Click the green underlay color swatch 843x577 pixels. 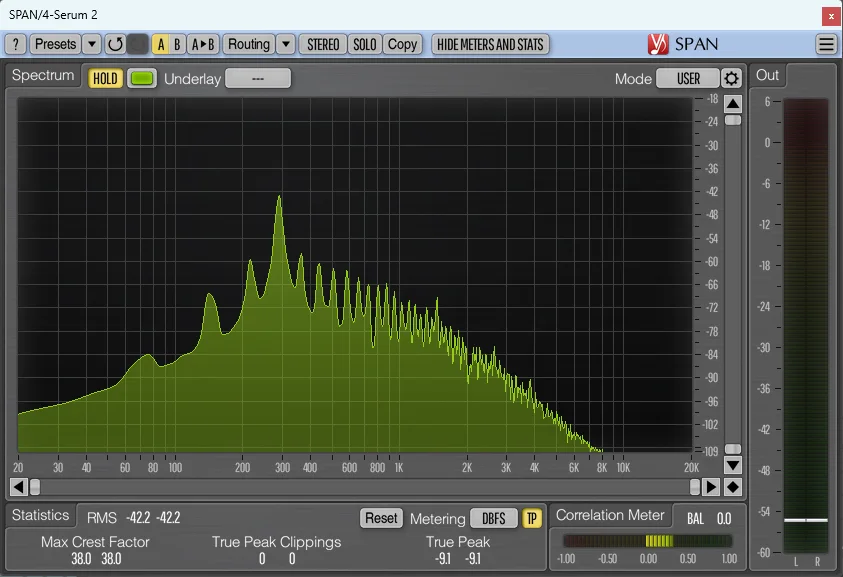click(141, 76)
